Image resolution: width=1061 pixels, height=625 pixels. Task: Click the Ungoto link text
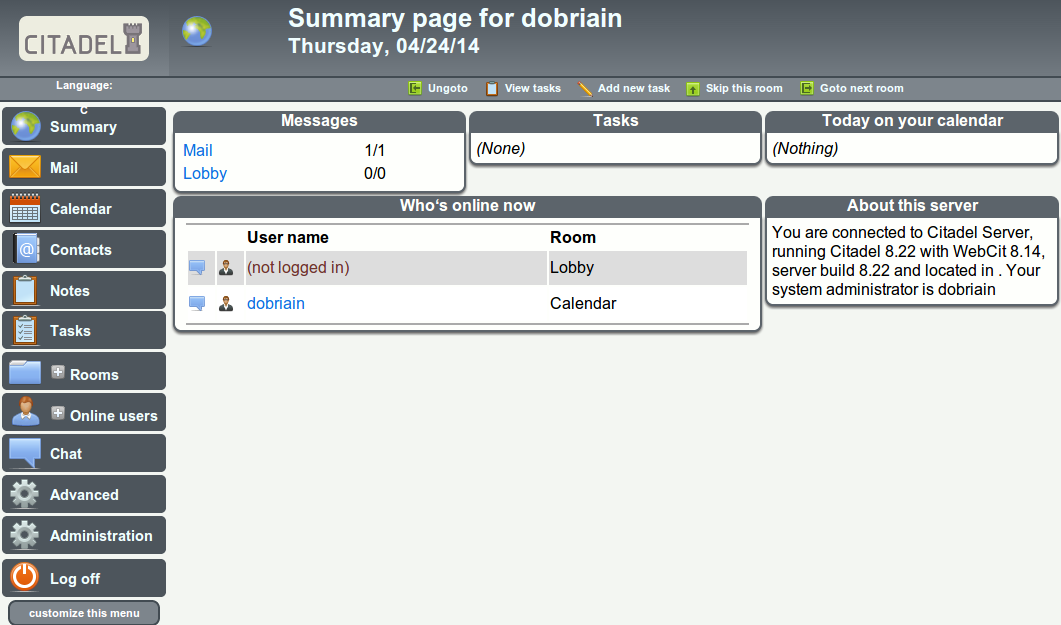point(448,89)
